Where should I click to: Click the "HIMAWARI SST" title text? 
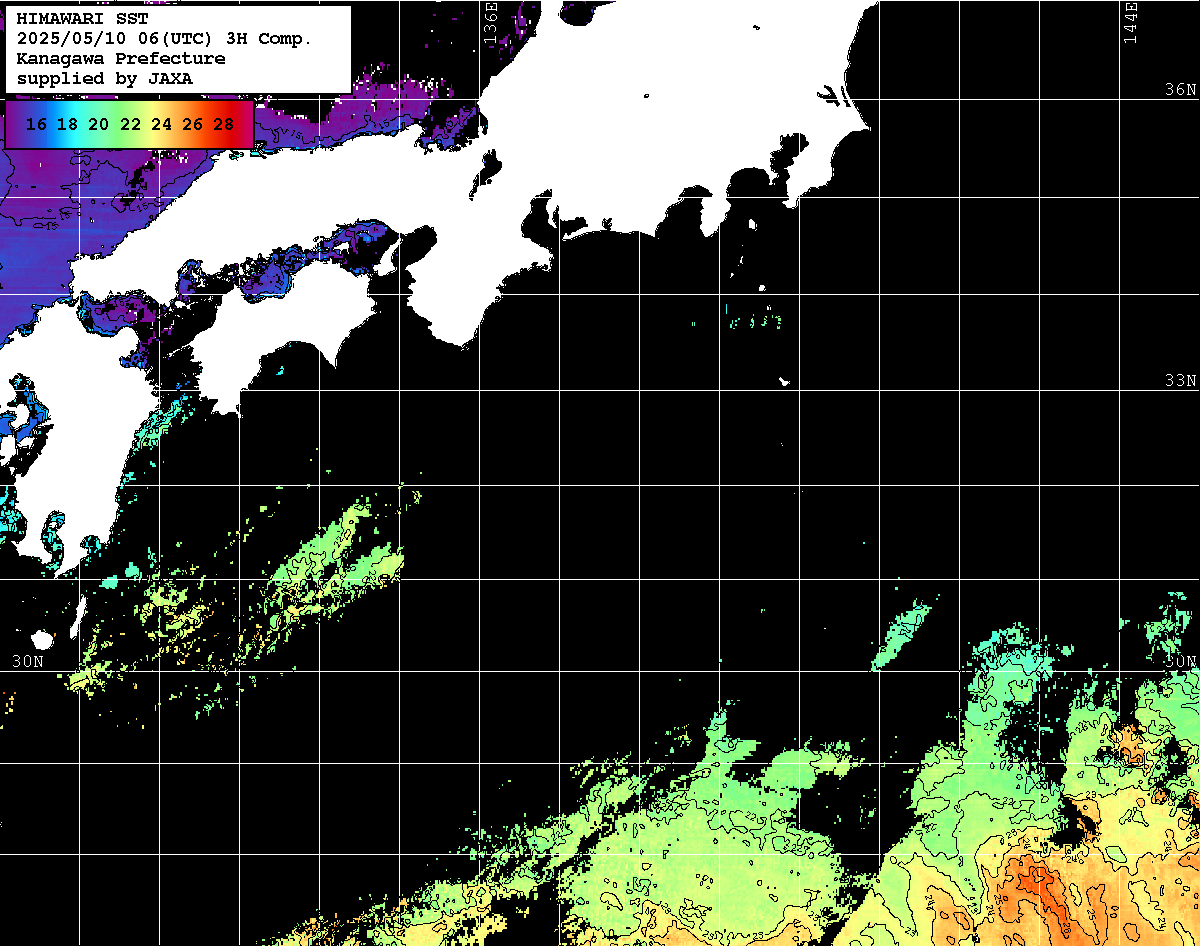[x=82, y=19]
